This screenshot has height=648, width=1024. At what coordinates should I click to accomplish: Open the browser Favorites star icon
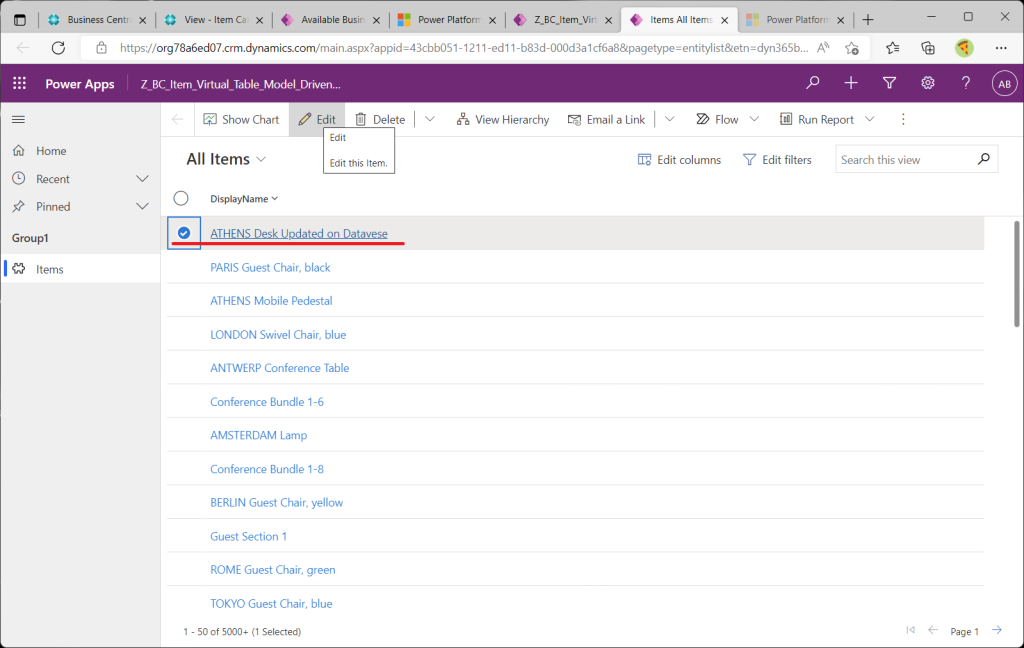(893, 48)
